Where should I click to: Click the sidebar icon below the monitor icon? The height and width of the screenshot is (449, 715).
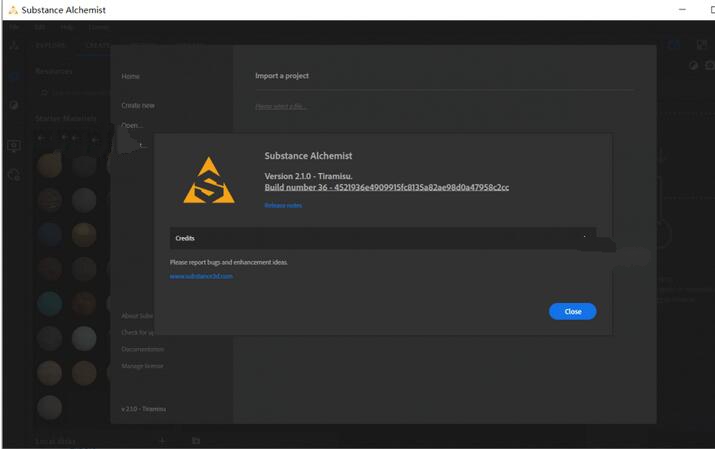click(x=14, y=175)
